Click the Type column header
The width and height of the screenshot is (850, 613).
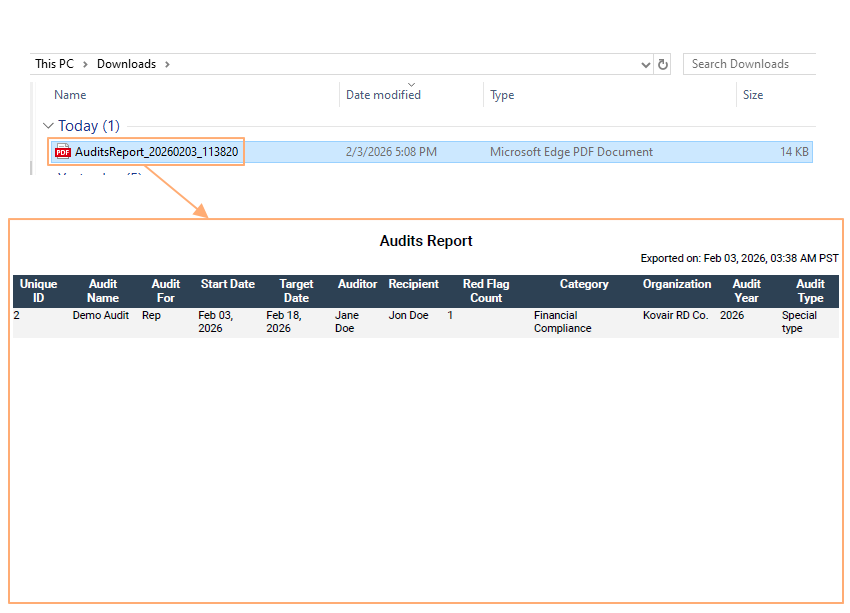(502, 94)
